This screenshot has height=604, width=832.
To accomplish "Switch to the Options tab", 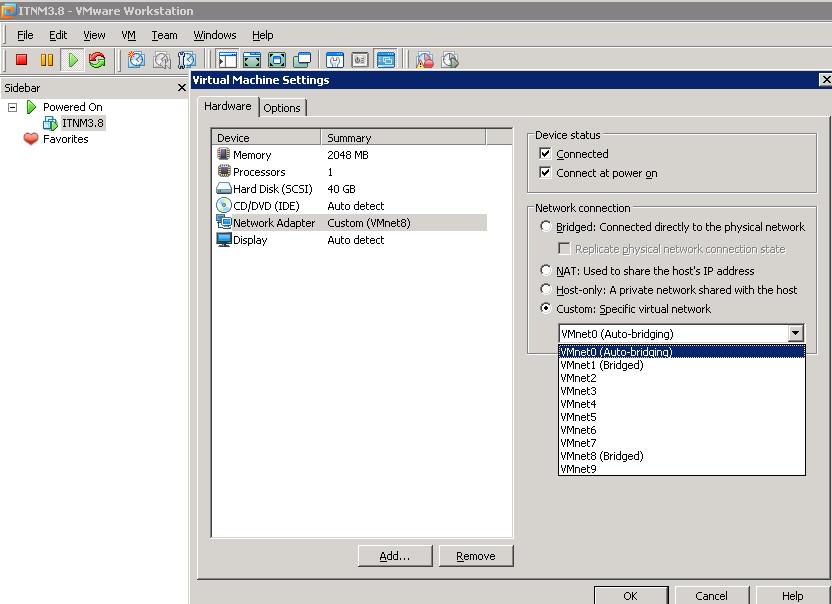I will tap(282, 108).
